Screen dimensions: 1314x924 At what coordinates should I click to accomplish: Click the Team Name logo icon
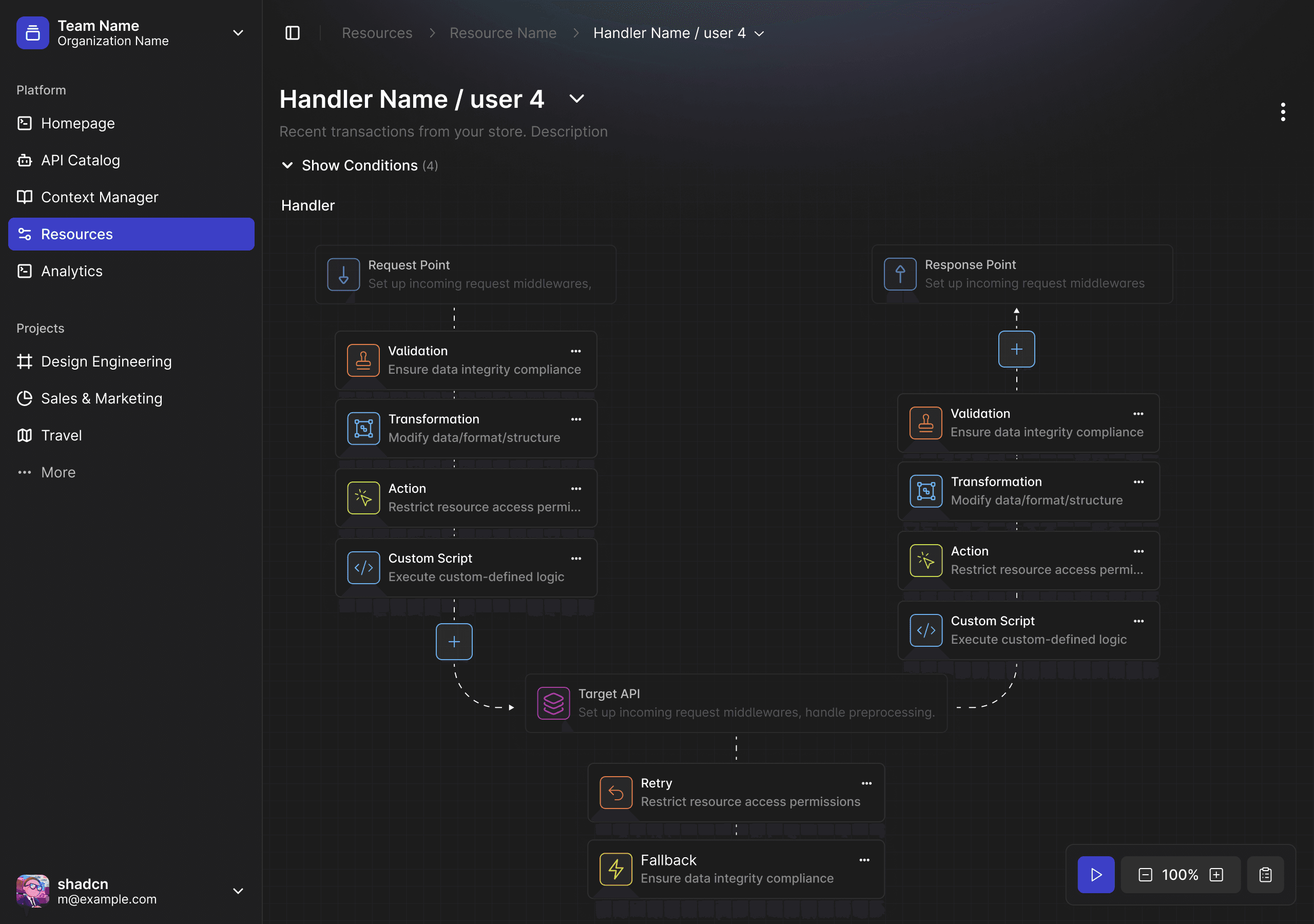coord(33,33)
